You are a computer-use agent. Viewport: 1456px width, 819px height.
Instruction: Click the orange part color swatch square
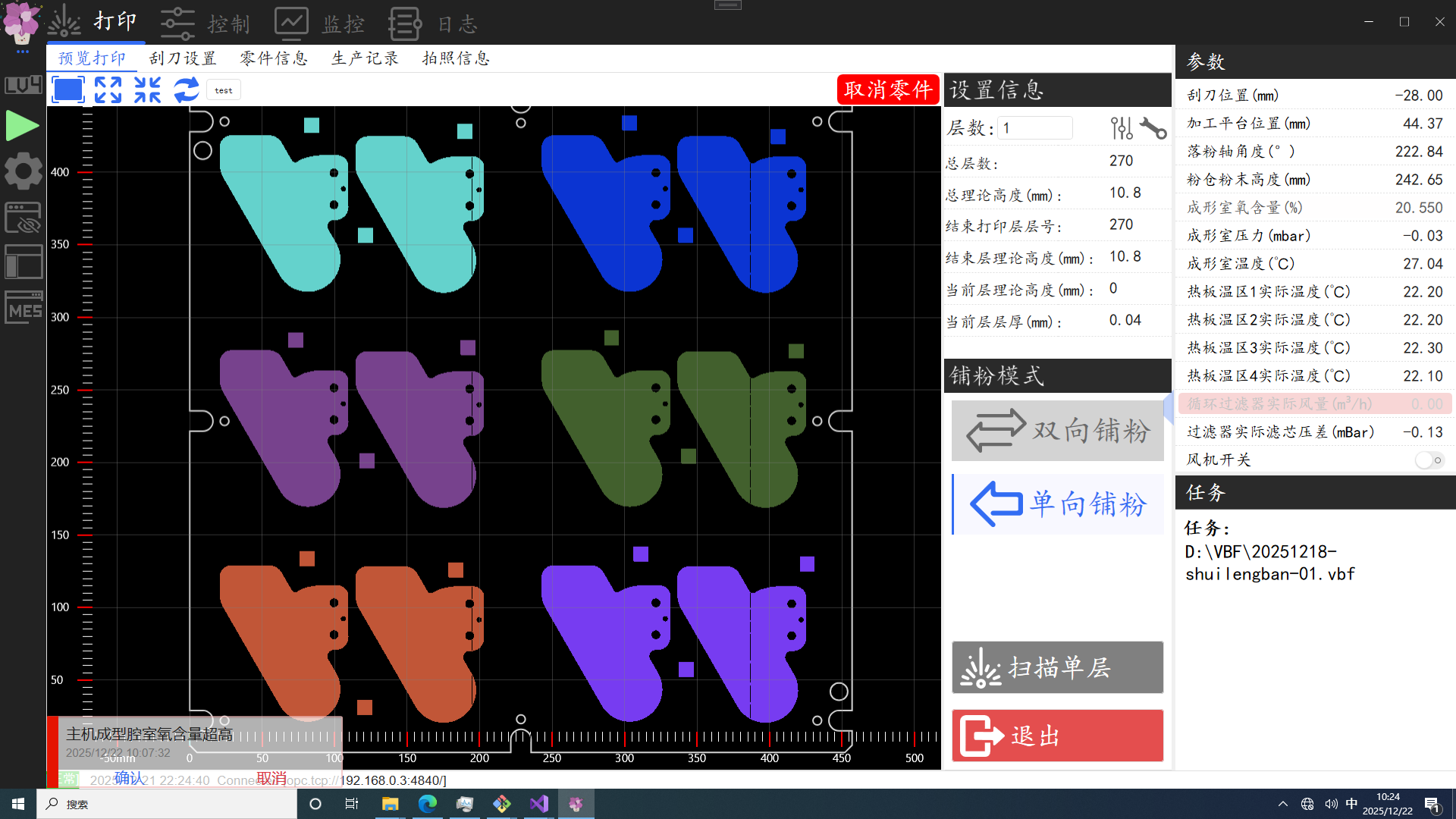[x=307, y=559]
